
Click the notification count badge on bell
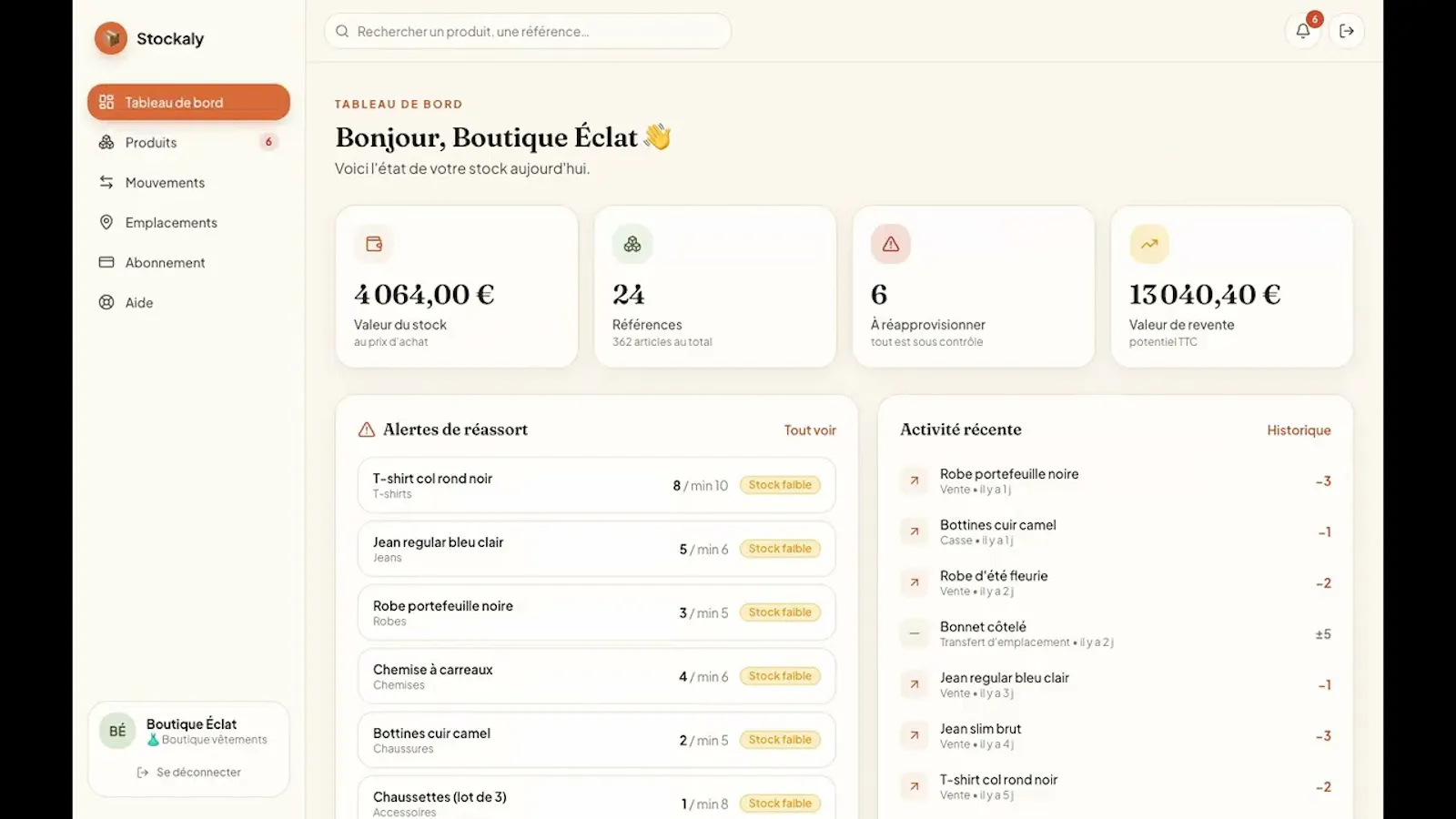(1314, 19)
